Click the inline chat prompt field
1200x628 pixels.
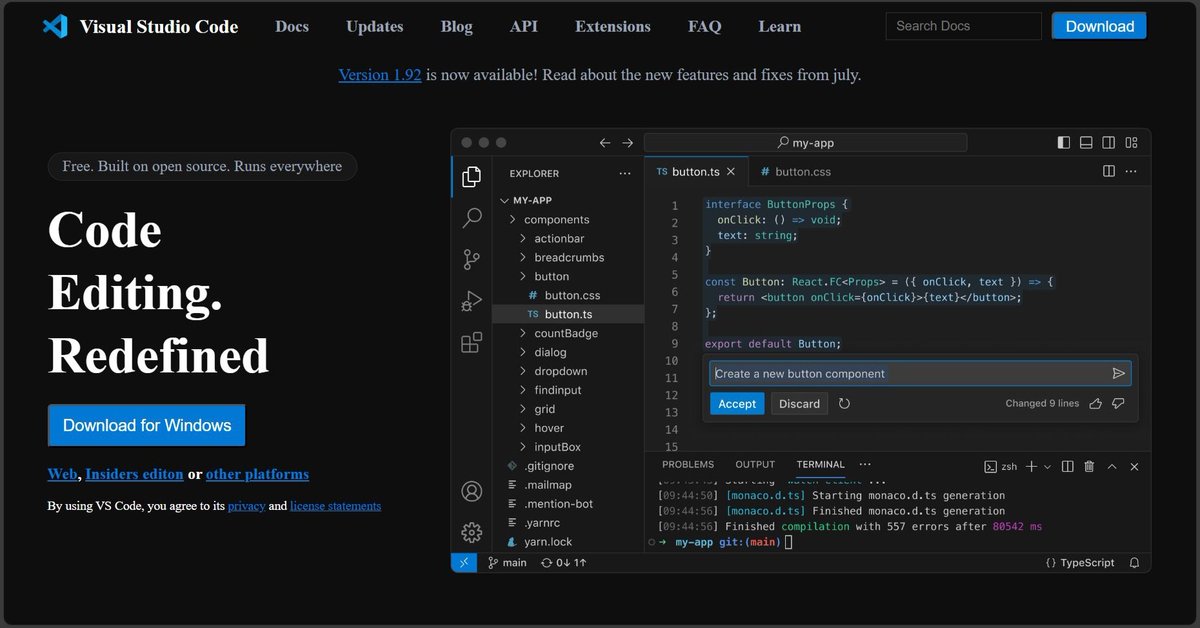921,374
